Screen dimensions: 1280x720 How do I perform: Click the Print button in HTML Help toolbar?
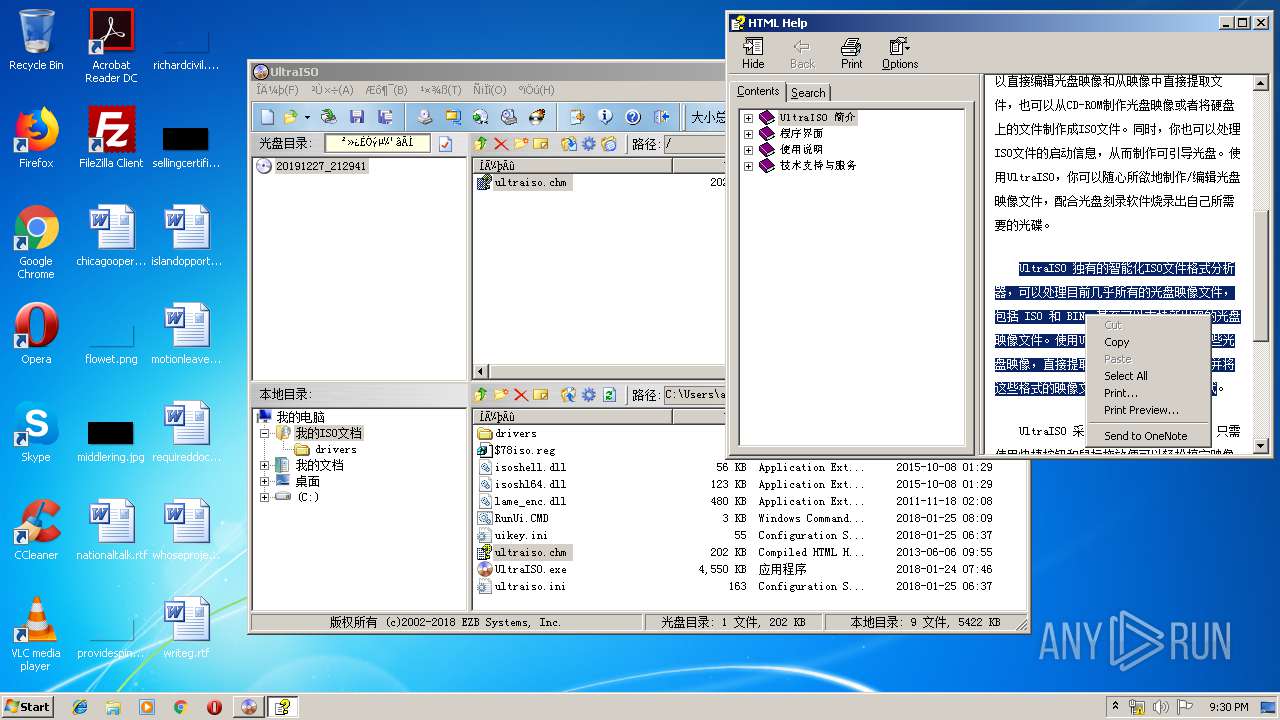click(x=851, y=54)
